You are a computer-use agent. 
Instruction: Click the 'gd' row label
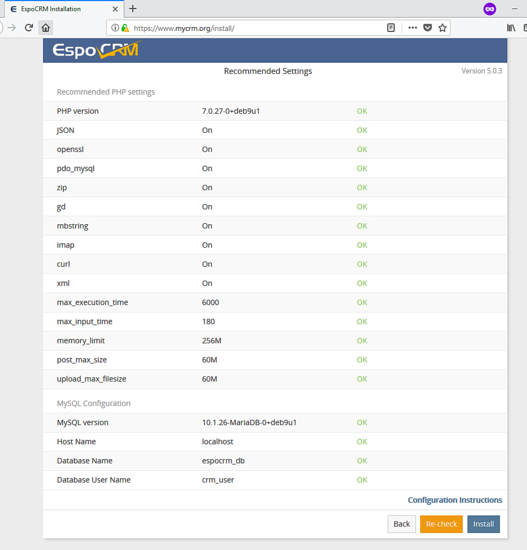point(61,207)
